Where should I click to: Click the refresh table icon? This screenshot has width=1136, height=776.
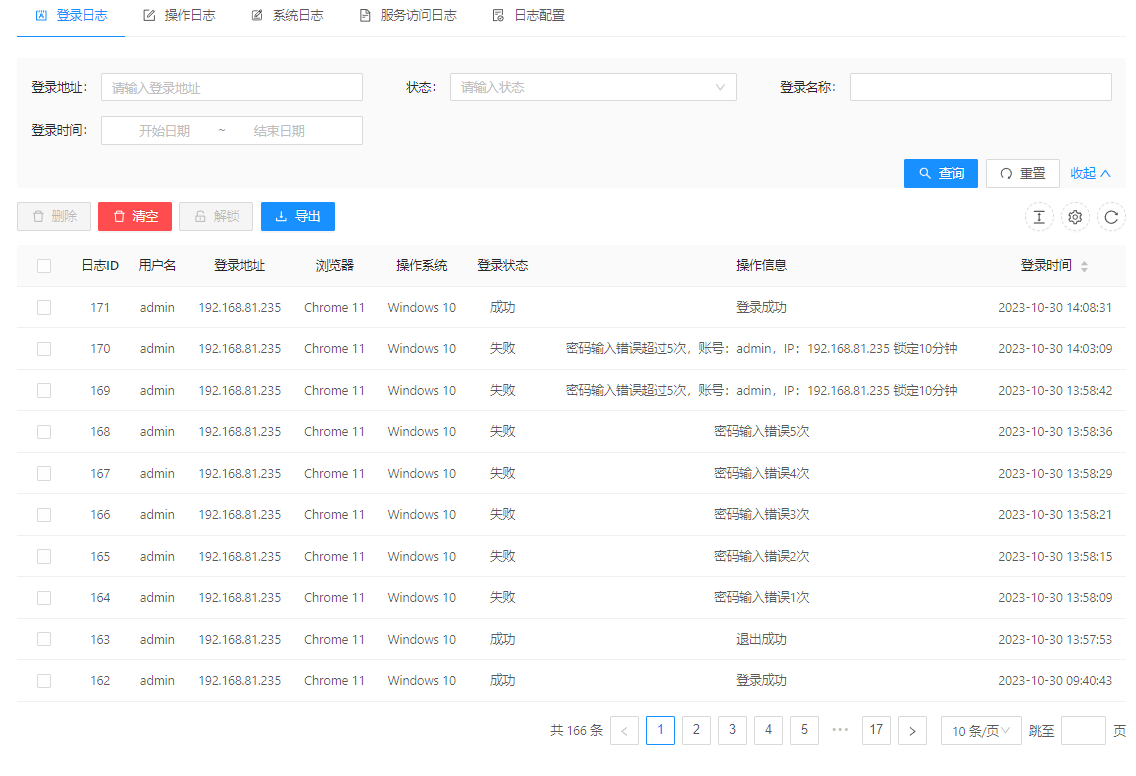click(1111, 217)
